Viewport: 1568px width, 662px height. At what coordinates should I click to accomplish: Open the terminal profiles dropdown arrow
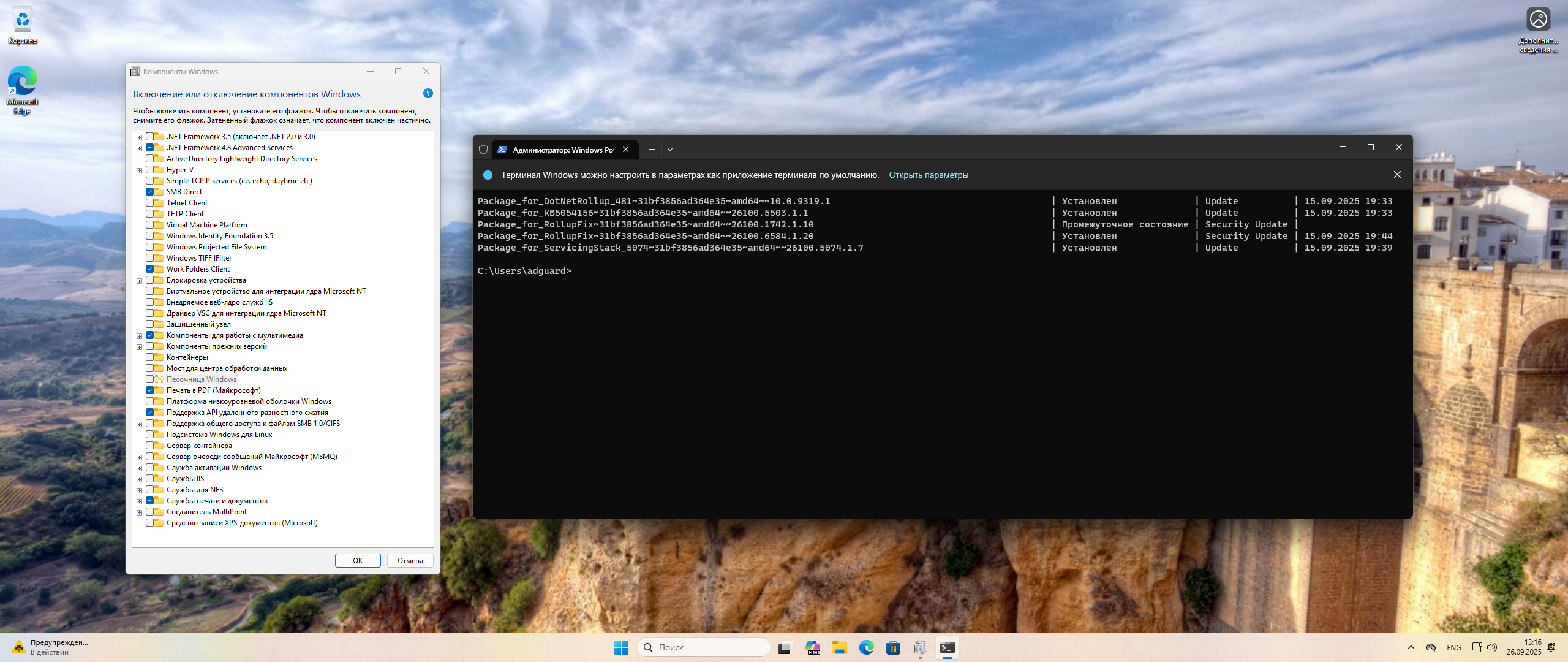point(670,150)
